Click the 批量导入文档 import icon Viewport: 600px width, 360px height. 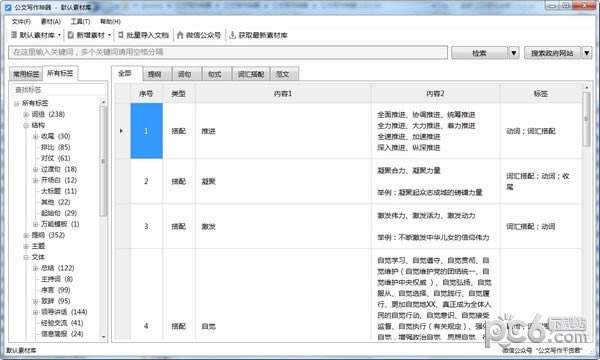(x=121, y=35)
